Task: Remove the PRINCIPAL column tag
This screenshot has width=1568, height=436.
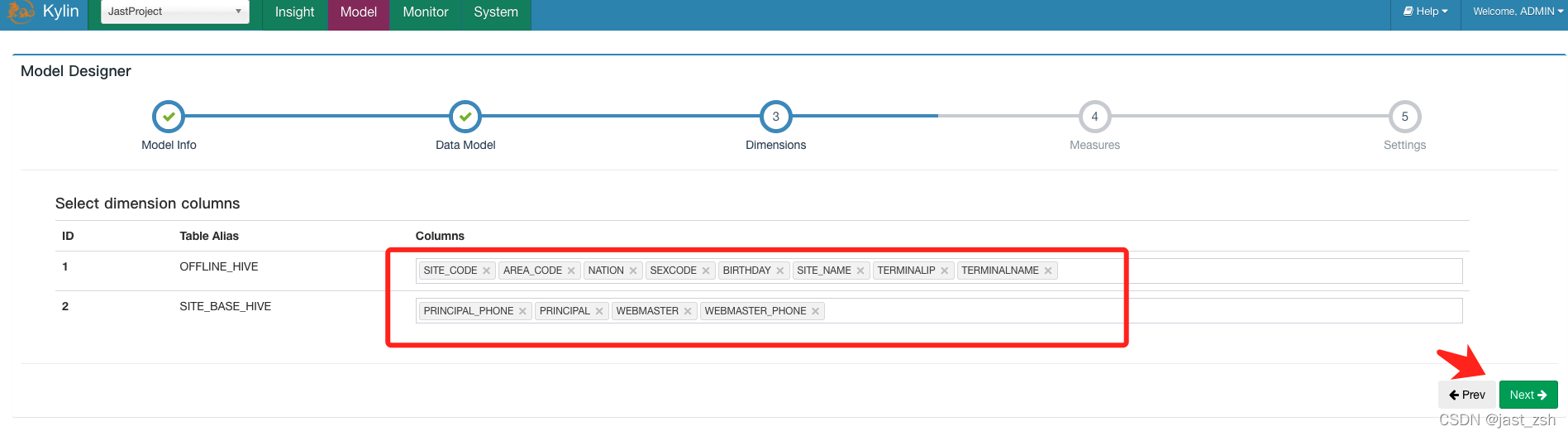Action: pyautogui.click(x=599, y=311)
